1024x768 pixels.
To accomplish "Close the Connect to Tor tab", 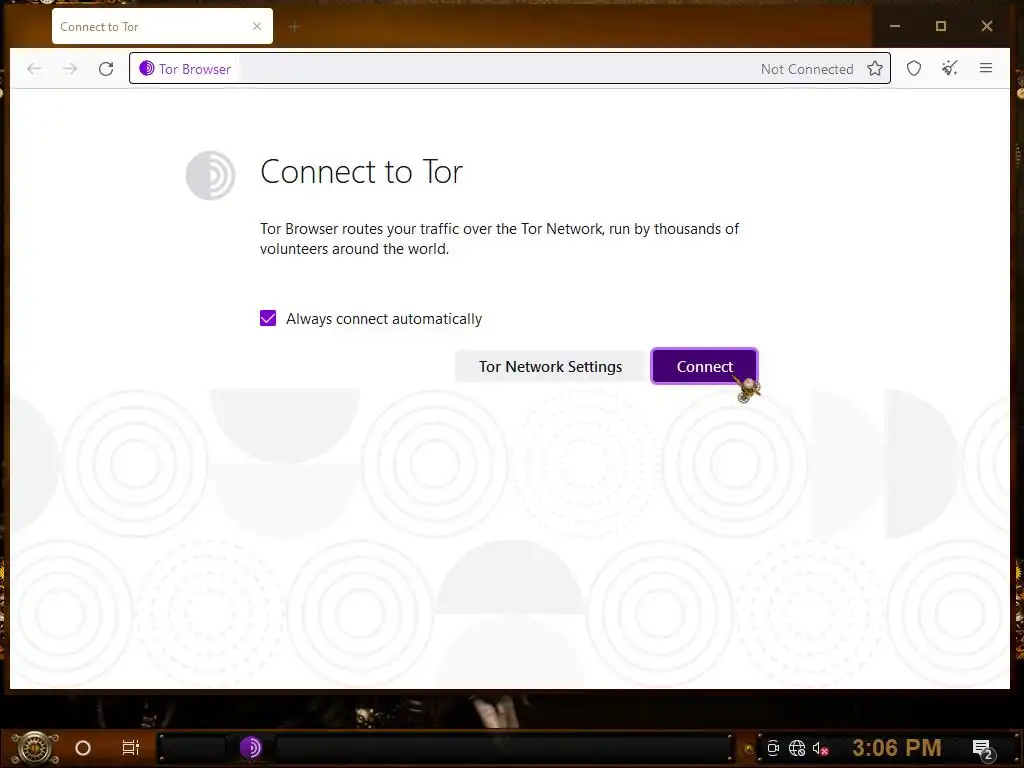I will point(257,26).
